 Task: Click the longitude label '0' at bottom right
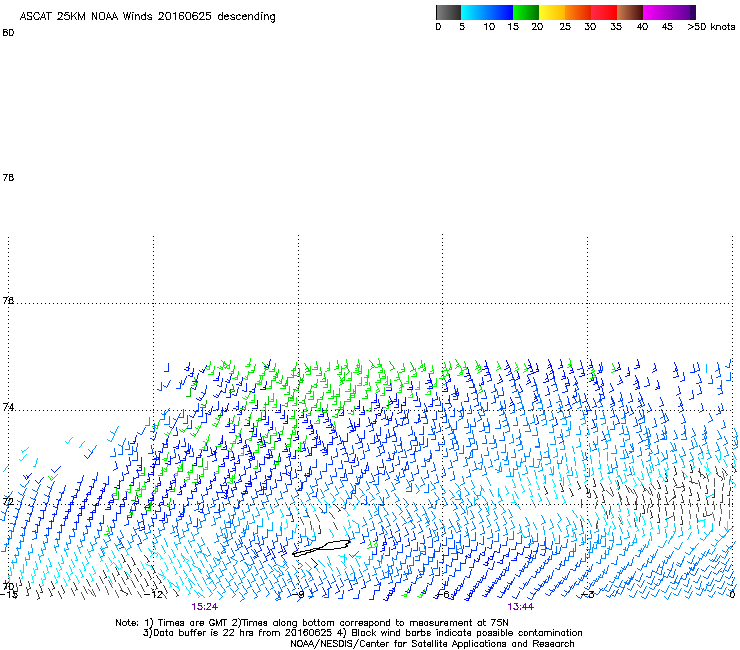(732, 594)
